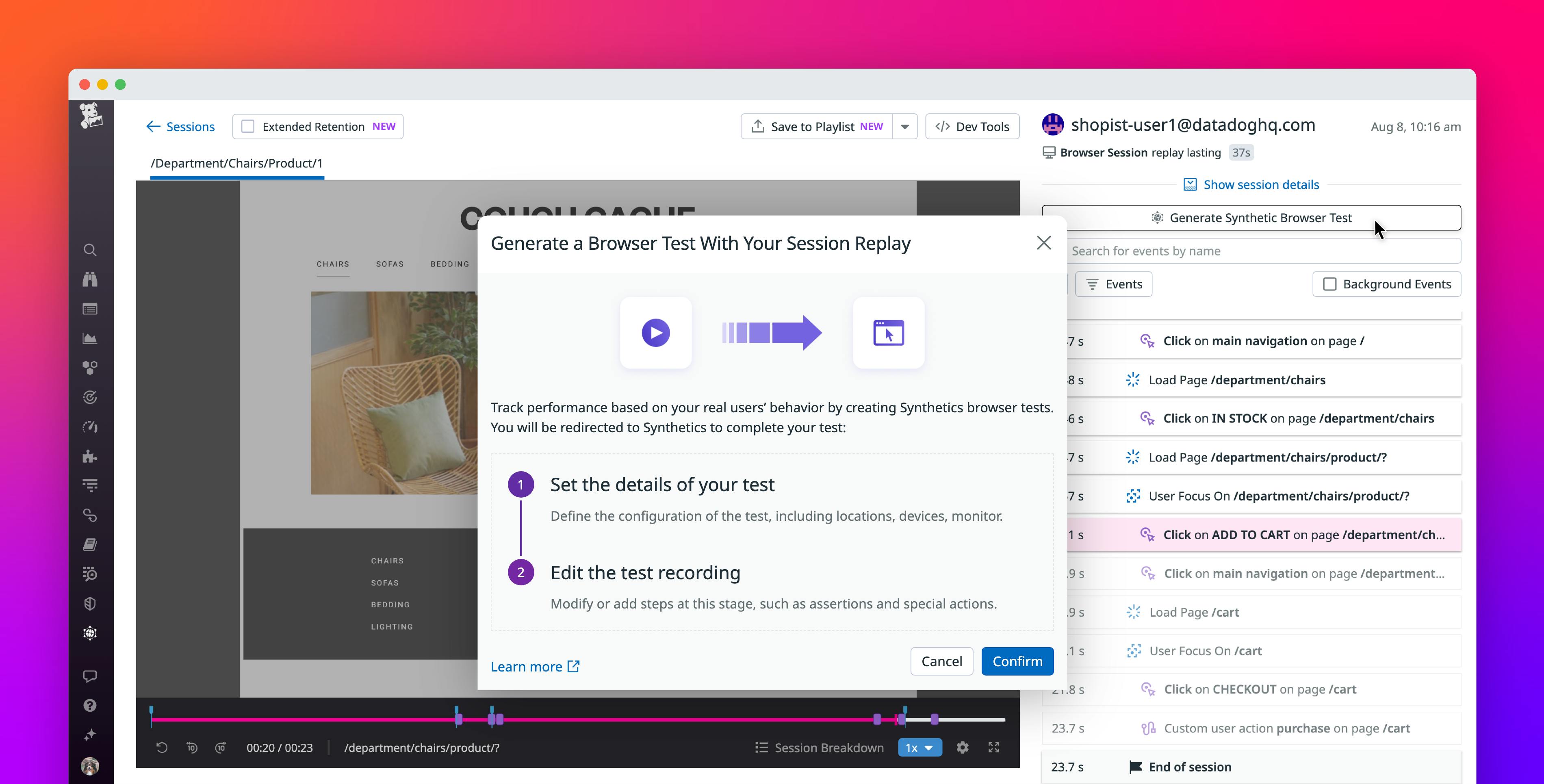Click the shield security icon in sidebar
Image resolution: width=1544 pixels, height=784 pixels.
[x=90, y=604]
